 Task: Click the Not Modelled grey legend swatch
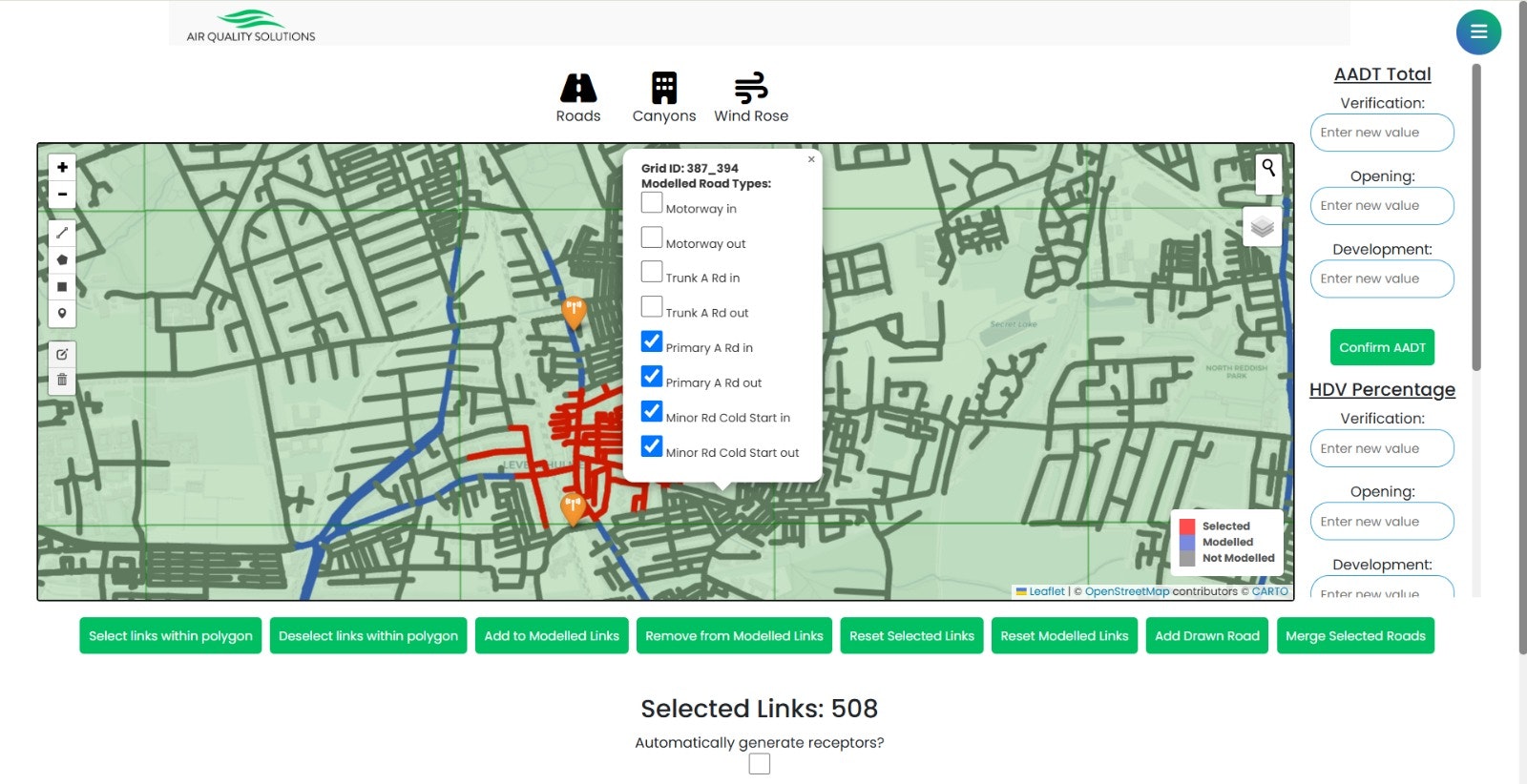point(1187,558)
